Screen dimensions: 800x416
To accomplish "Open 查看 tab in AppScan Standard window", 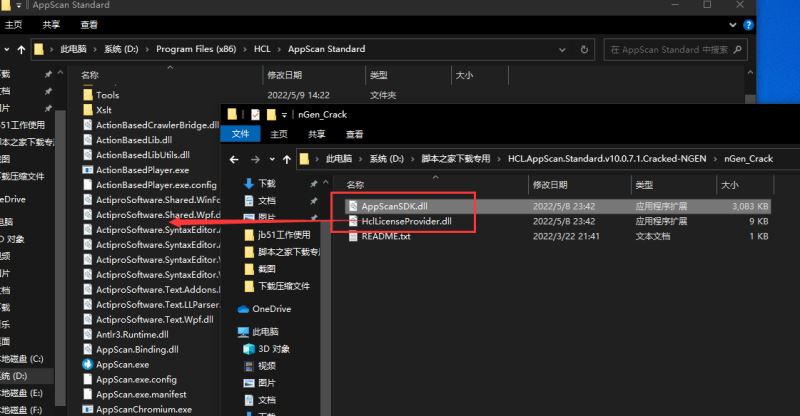I will [x=89, y=25].
